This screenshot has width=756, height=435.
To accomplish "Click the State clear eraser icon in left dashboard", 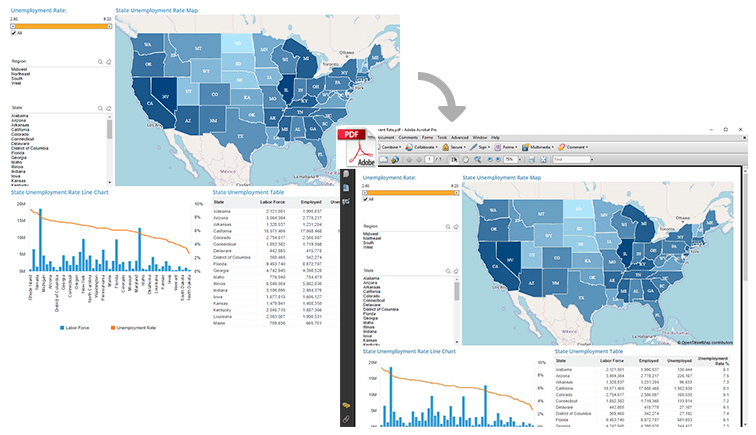I will click(108, 108).
